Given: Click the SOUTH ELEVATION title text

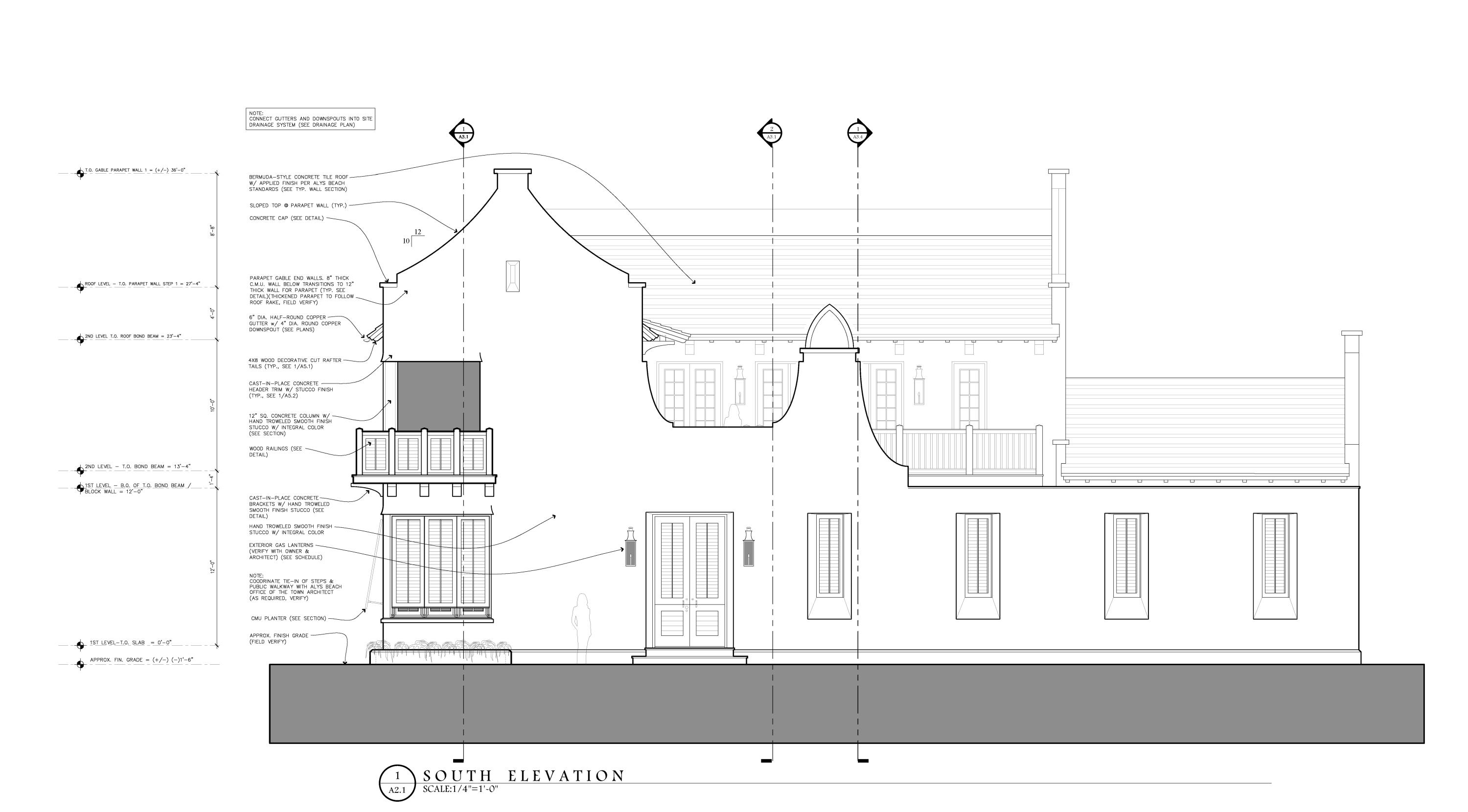Looking at the screenshot, I should point(524,775).
